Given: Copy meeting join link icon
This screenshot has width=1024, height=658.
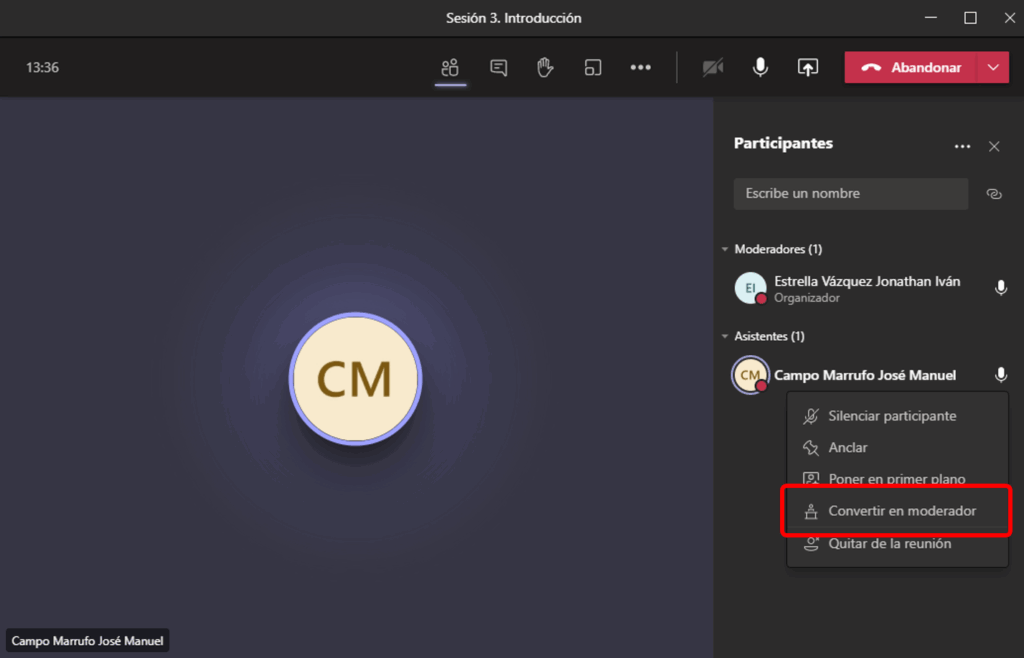Looking at the screenshot, I should pyautogui.click(x=994, y=194).
